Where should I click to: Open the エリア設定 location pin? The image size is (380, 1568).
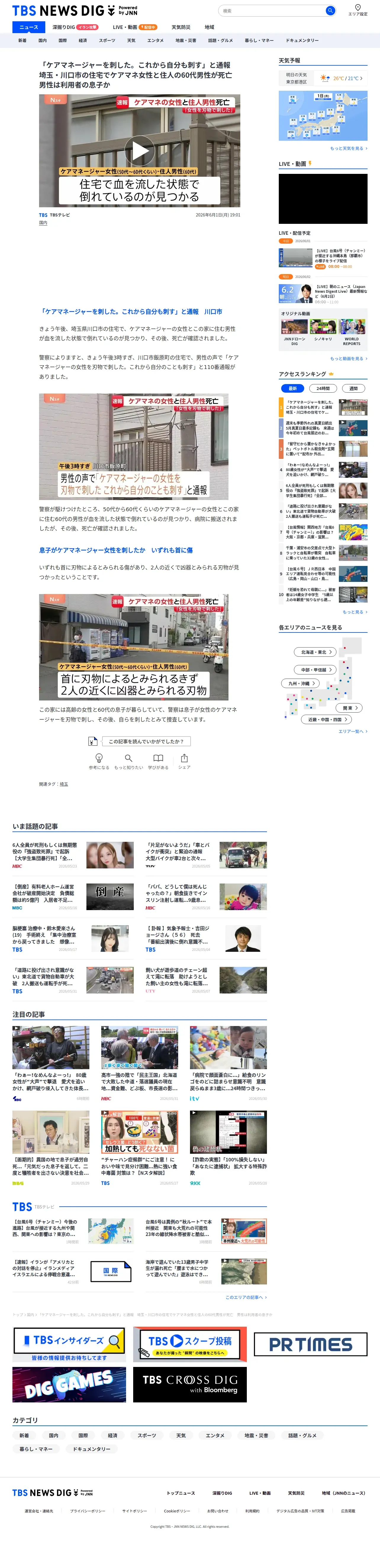point(358,10)
